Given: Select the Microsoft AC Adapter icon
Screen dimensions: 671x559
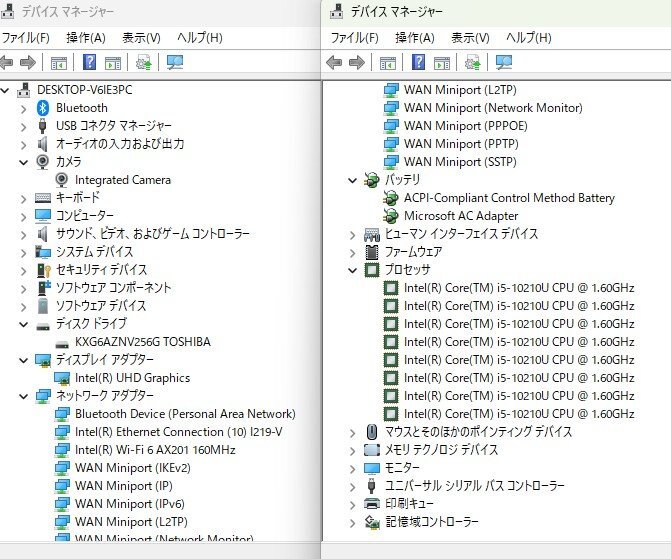Looking at the screenshot, I should pos(390,216).
